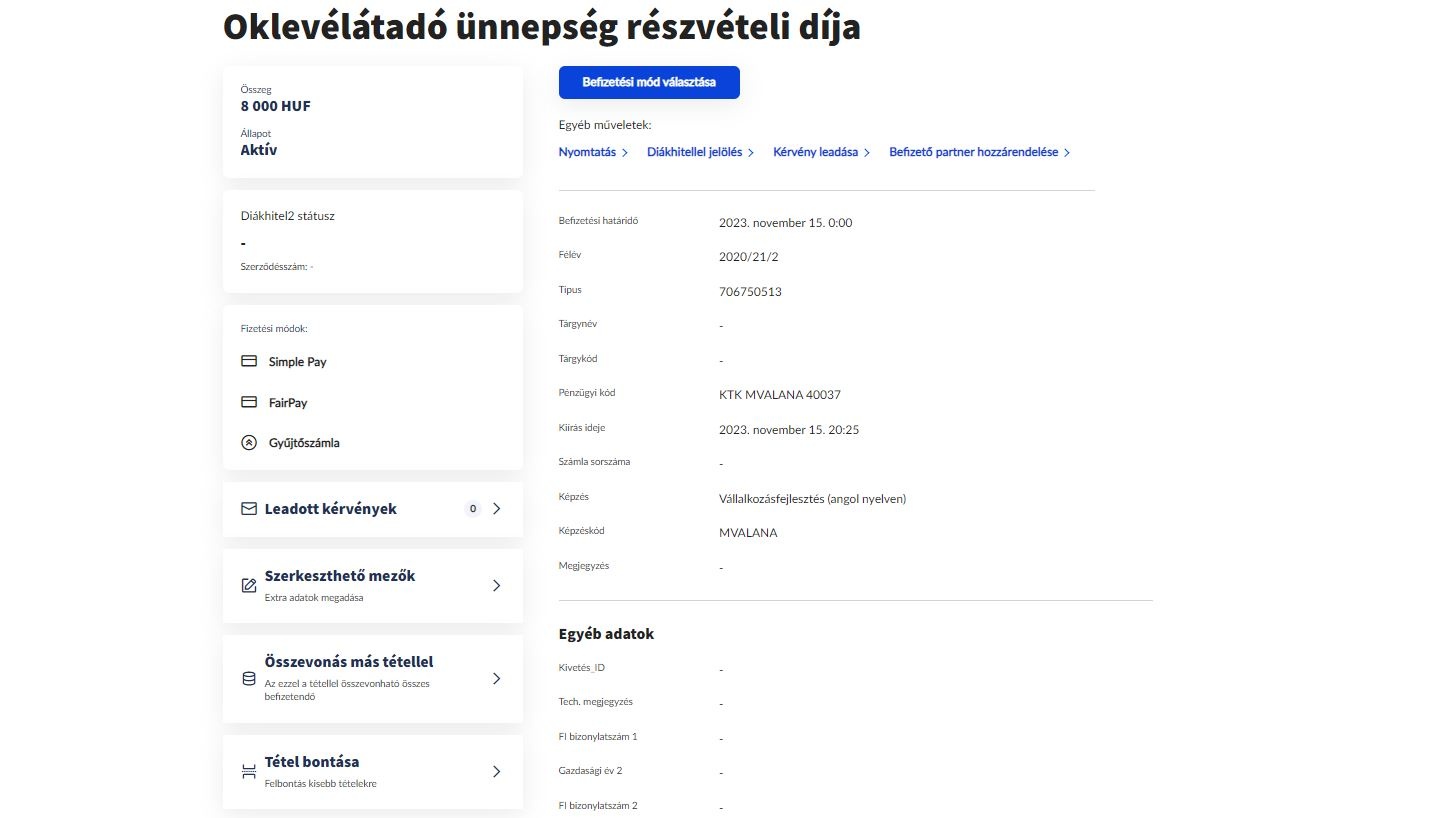This screenshot has height=818, width=1447.
Task: Click the edit pencil icon for Szerkeszthető mezők
Action: coord(249,585)
